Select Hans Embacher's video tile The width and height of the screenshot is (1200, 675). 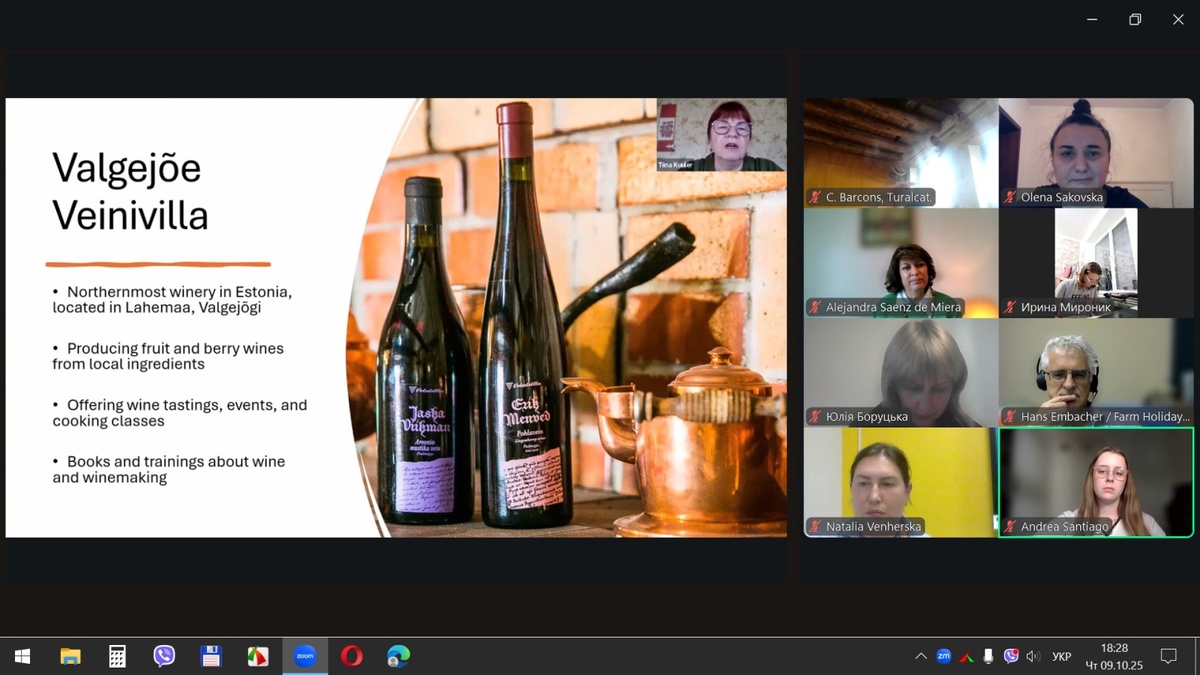point(1095,372)
